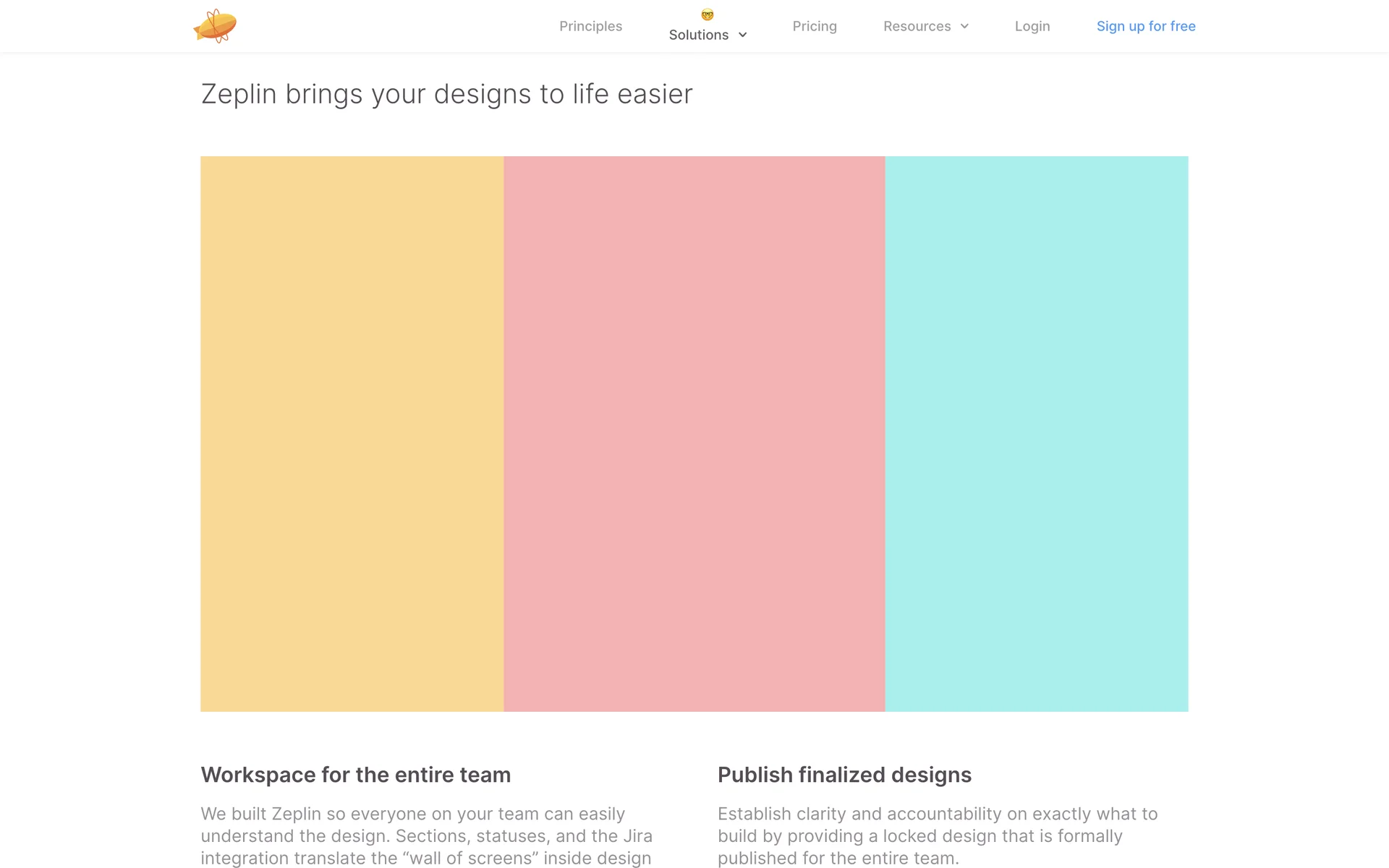Go to the Principles page
Viewport: 1389px width, 868px height.
tap(590, 26)
